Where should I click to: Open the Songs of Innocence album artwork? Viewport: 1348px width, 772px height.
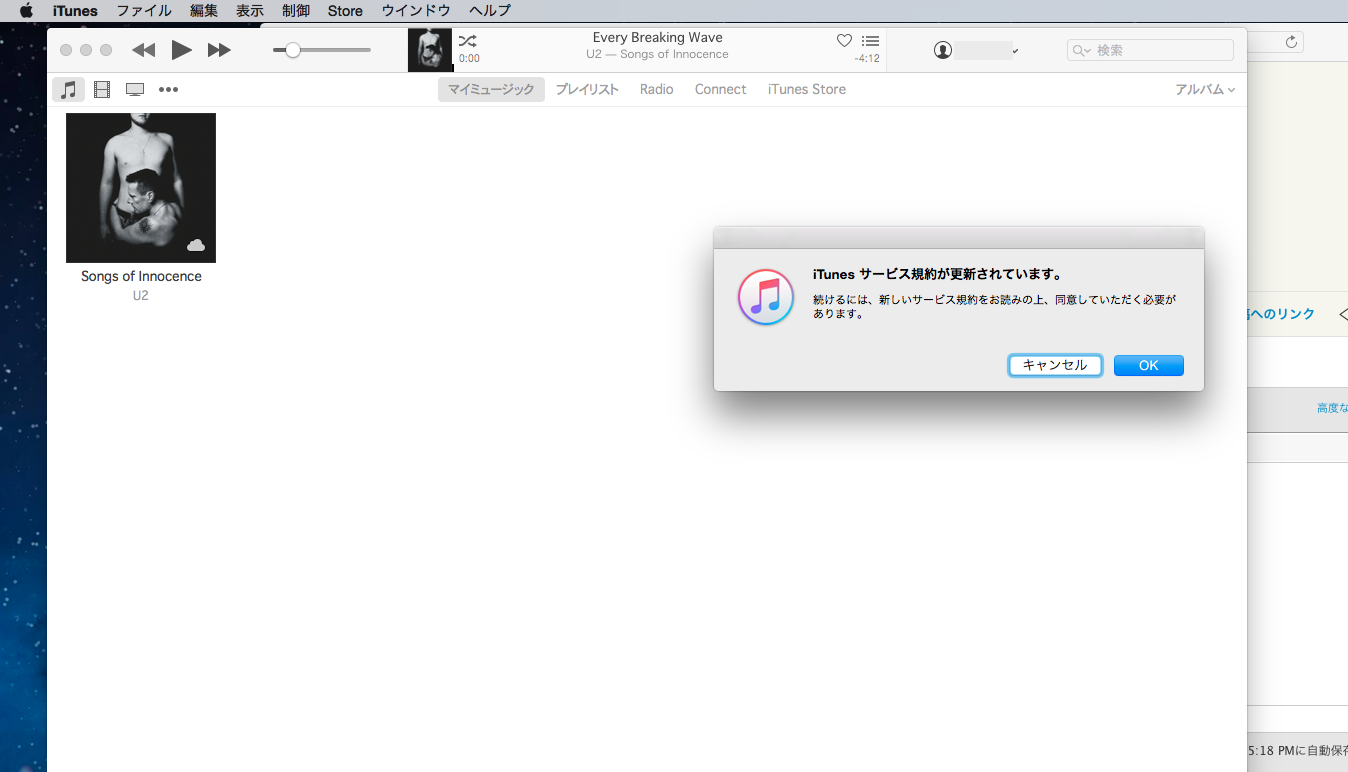pyautogui.click(x=141, y=188)
